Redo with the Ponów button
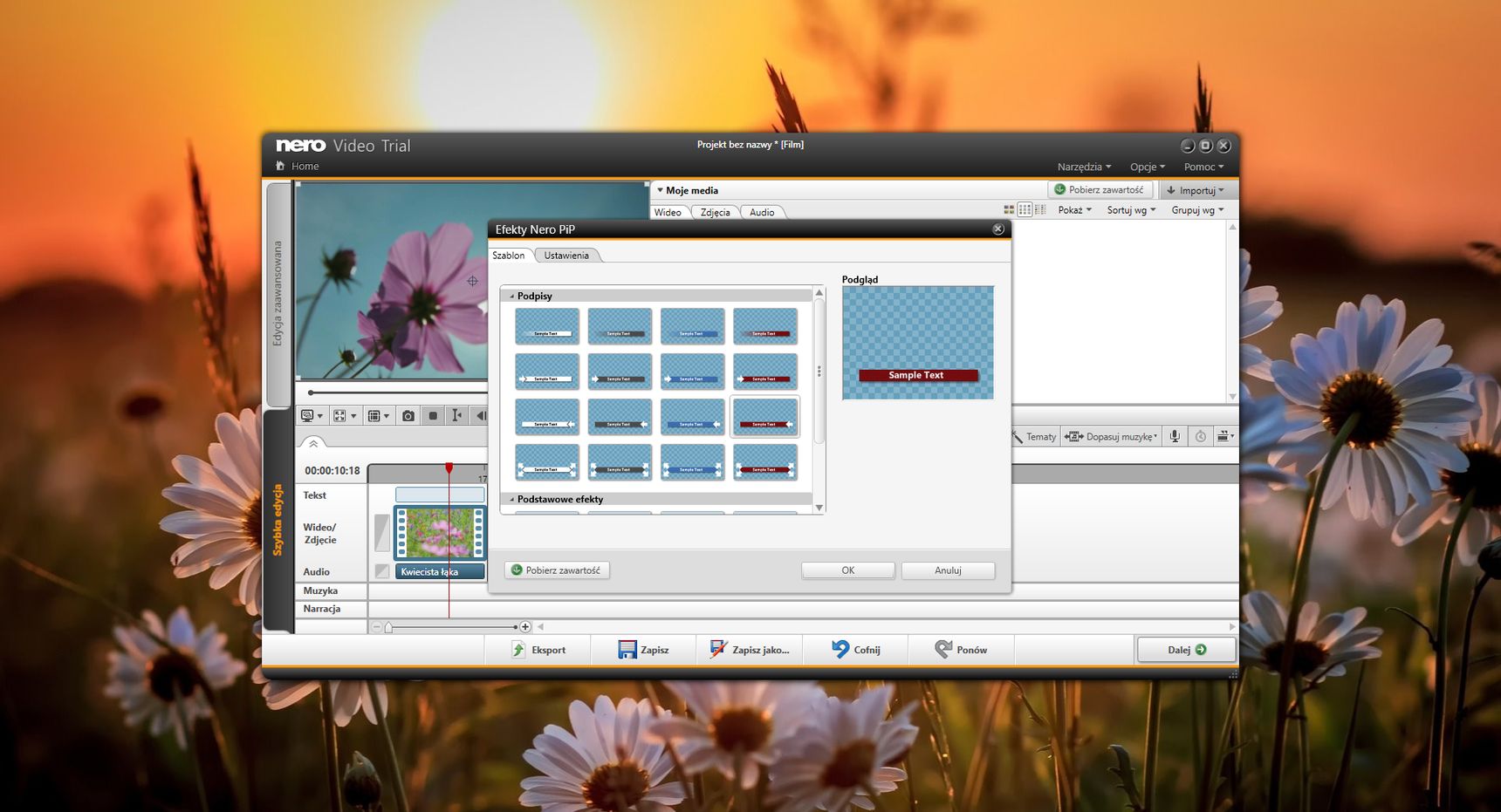Viewport: 1501px width, 812px height. pyautogui.click(x=961, y=650)
